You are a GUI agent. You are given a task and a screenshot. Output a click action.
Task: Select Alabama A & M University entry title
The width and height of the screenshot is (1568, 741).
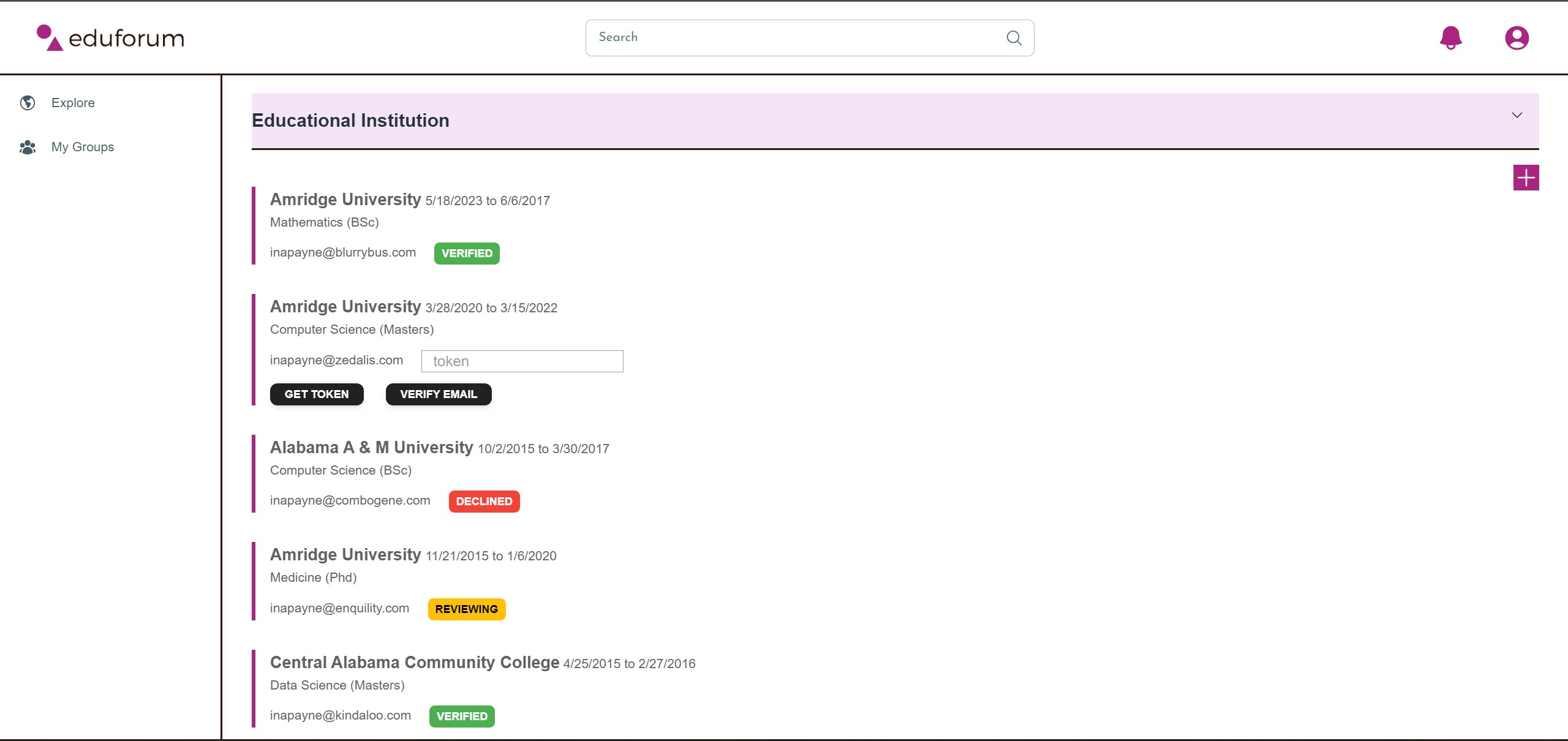(371, 448)
